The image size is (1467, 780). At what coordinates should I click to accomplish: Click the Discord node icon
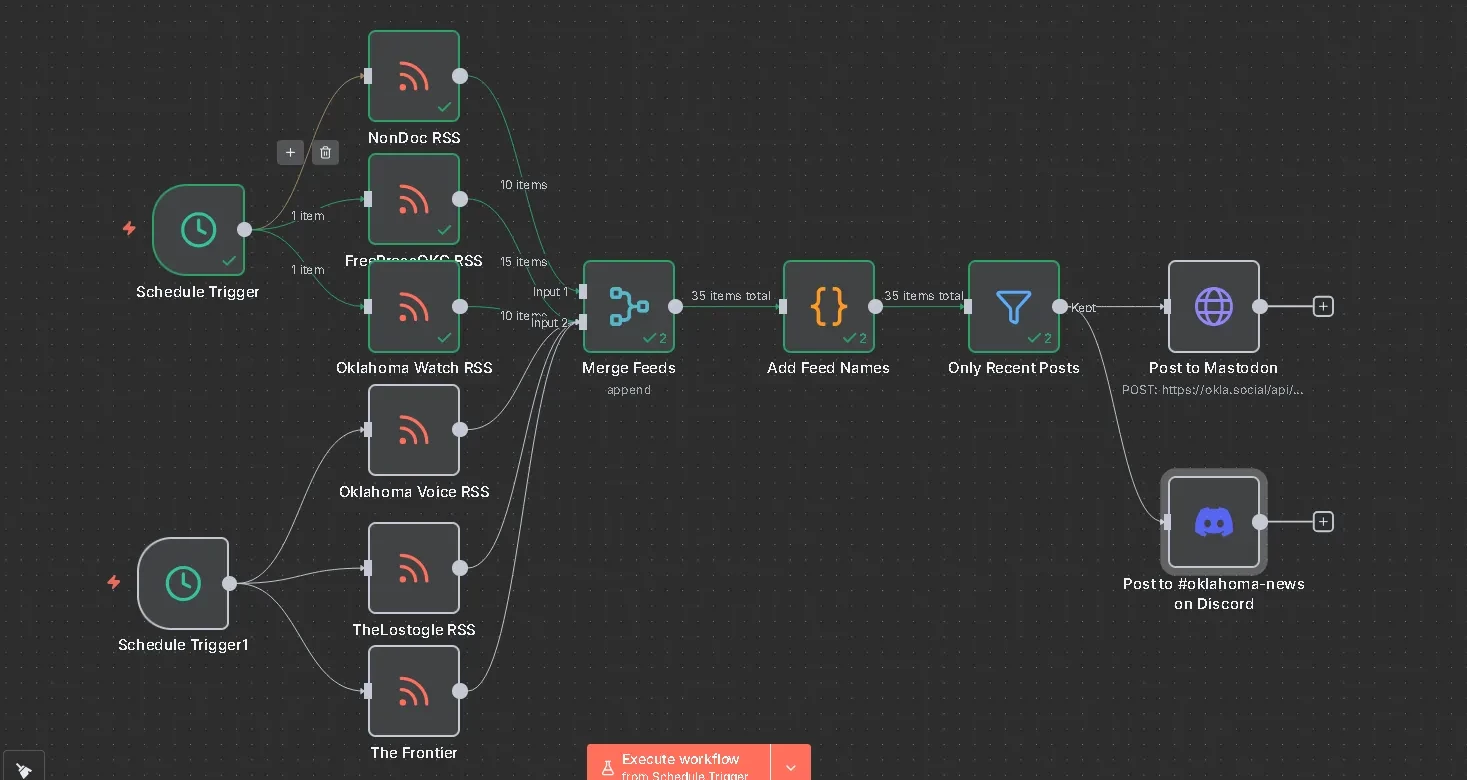coord(1213,522)
